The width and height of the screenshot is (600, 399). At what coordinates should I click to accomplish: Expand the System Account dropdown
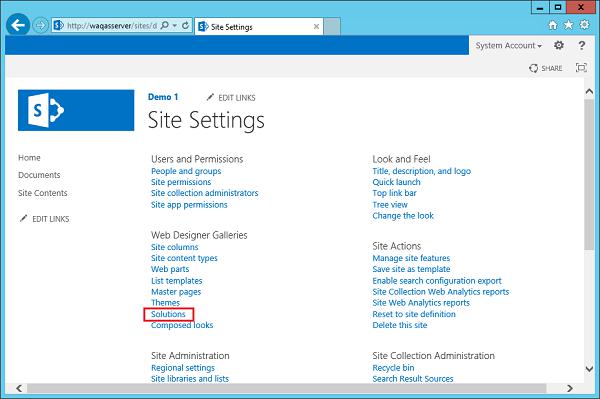(509, 46)
